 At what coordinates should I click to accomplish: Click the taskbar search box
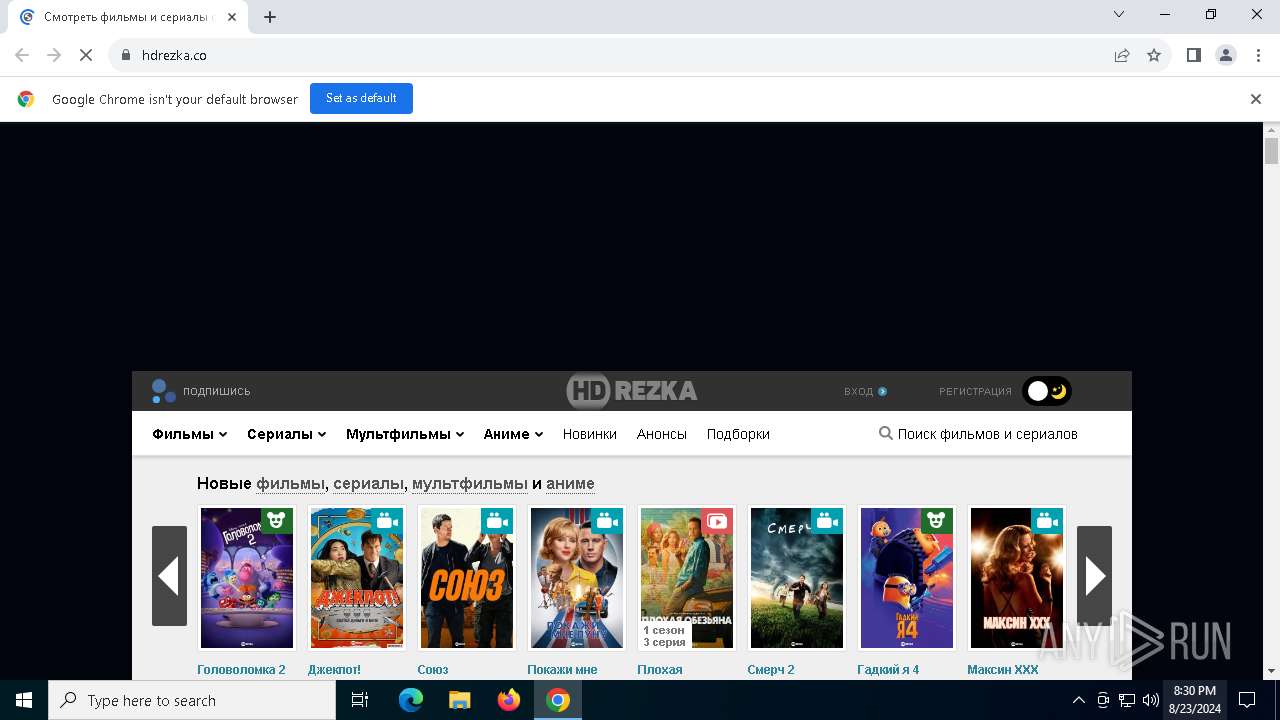(192, 700)
